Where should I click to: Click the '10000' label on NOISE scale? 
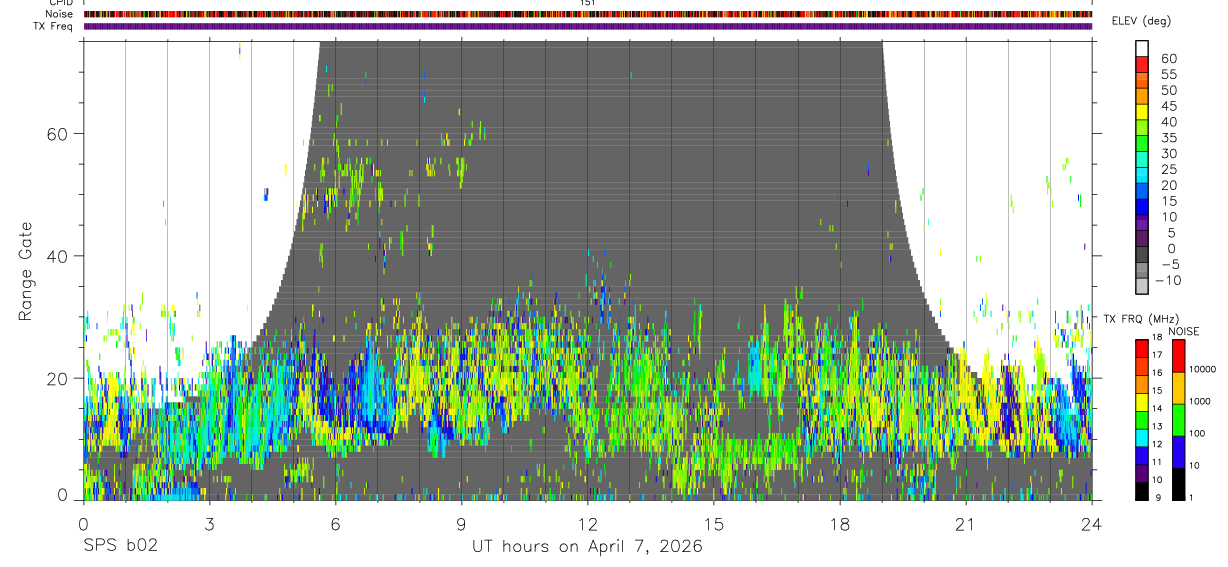[x=1201, y=369]
